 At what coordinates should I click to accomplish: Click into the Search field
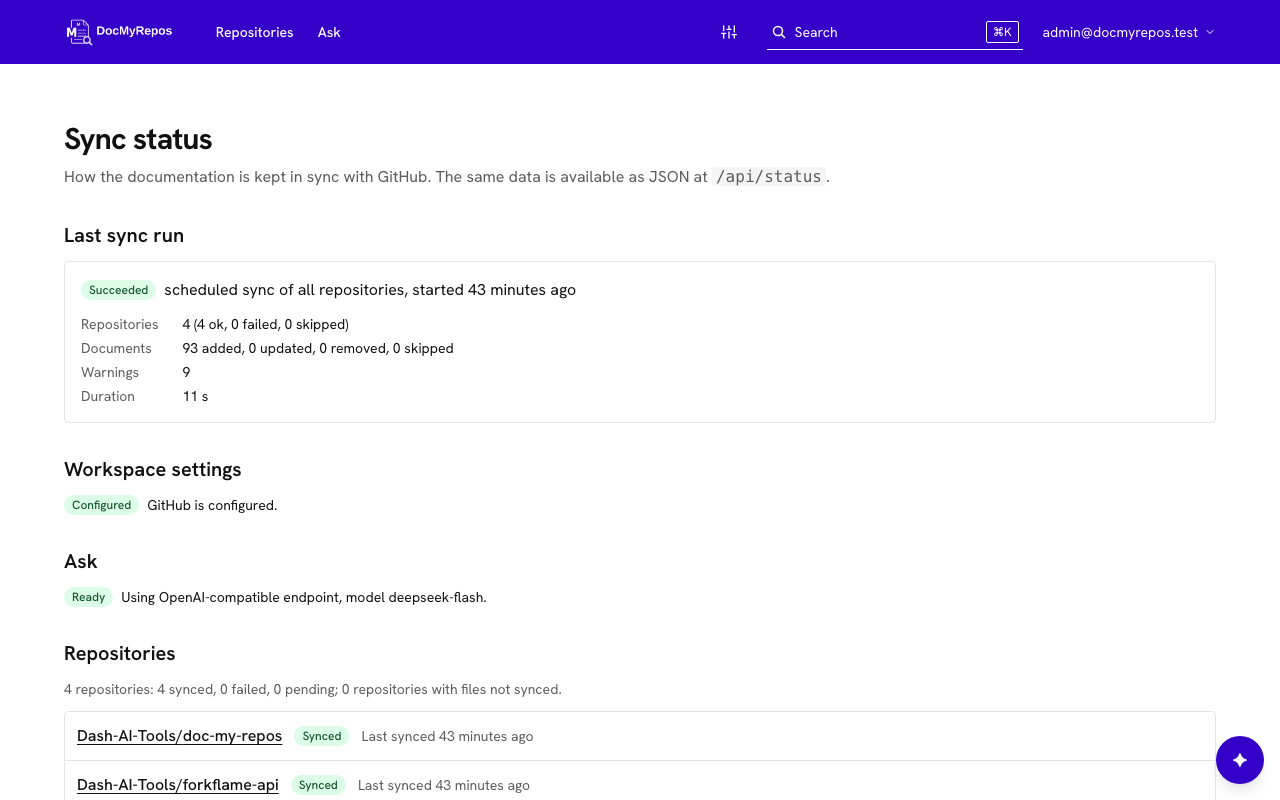pos(895,32)
